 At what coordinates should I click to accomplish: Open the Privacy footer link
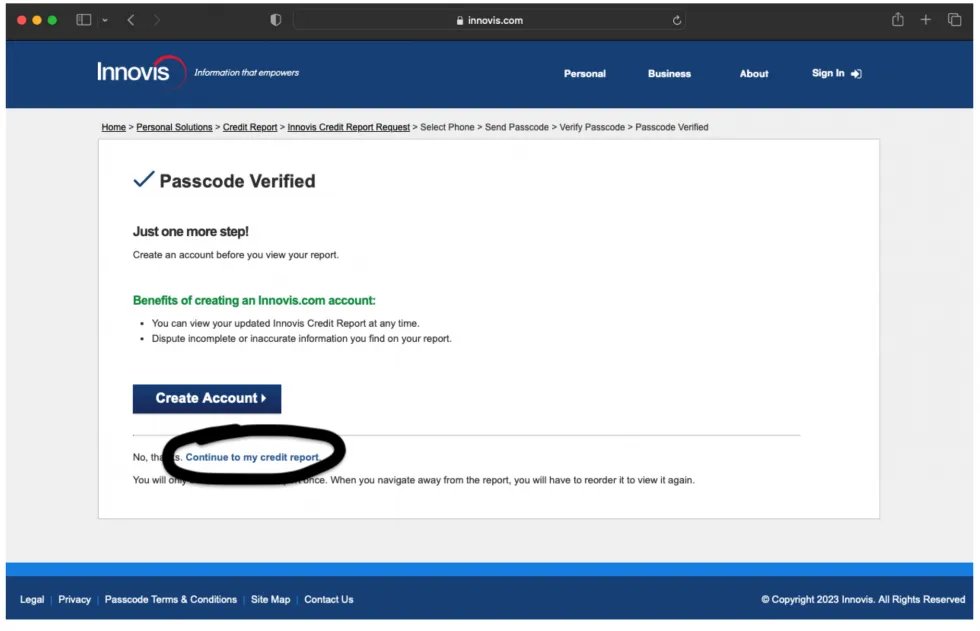(x=74, y=600)
